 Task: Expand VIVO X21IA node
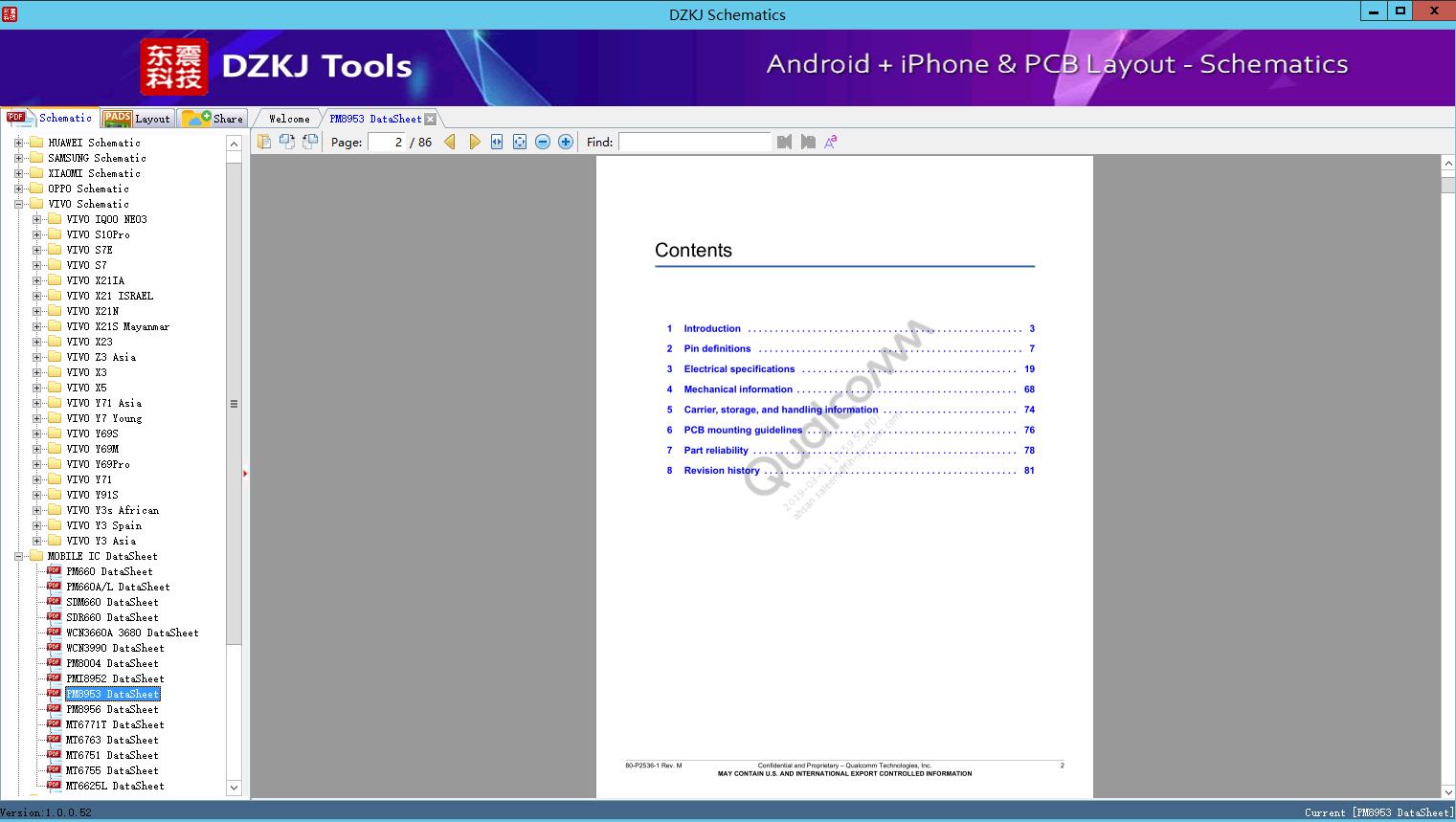(36, 280)
